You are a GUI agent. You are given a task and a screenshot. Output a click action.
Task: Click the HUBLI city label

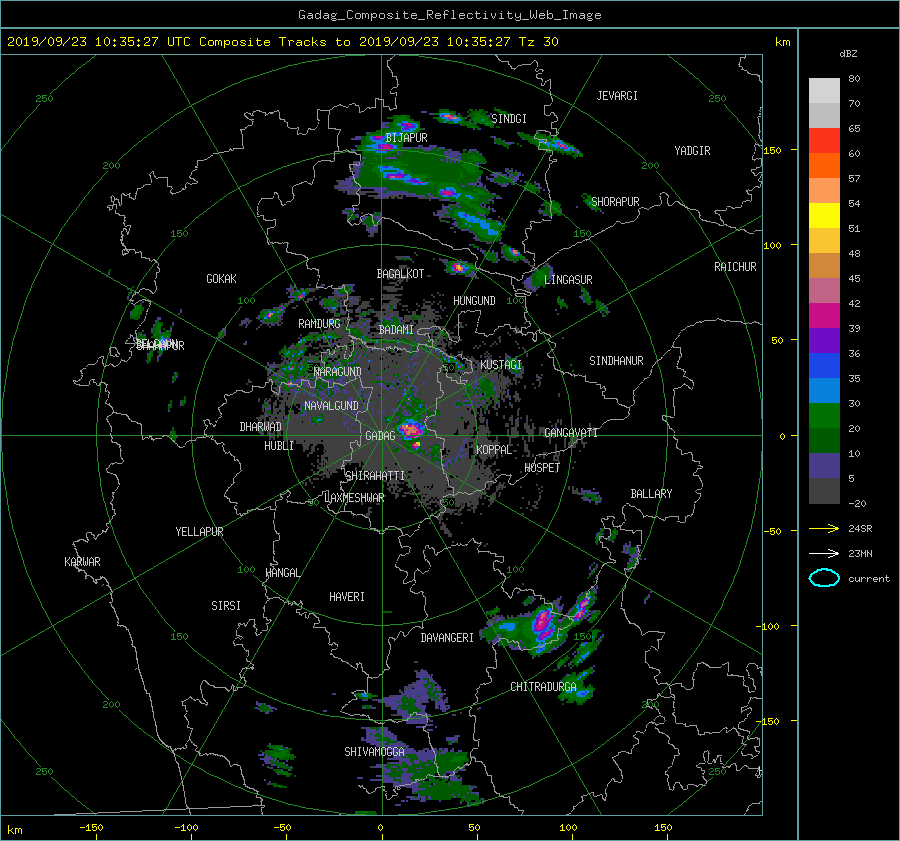click(279, 446)
